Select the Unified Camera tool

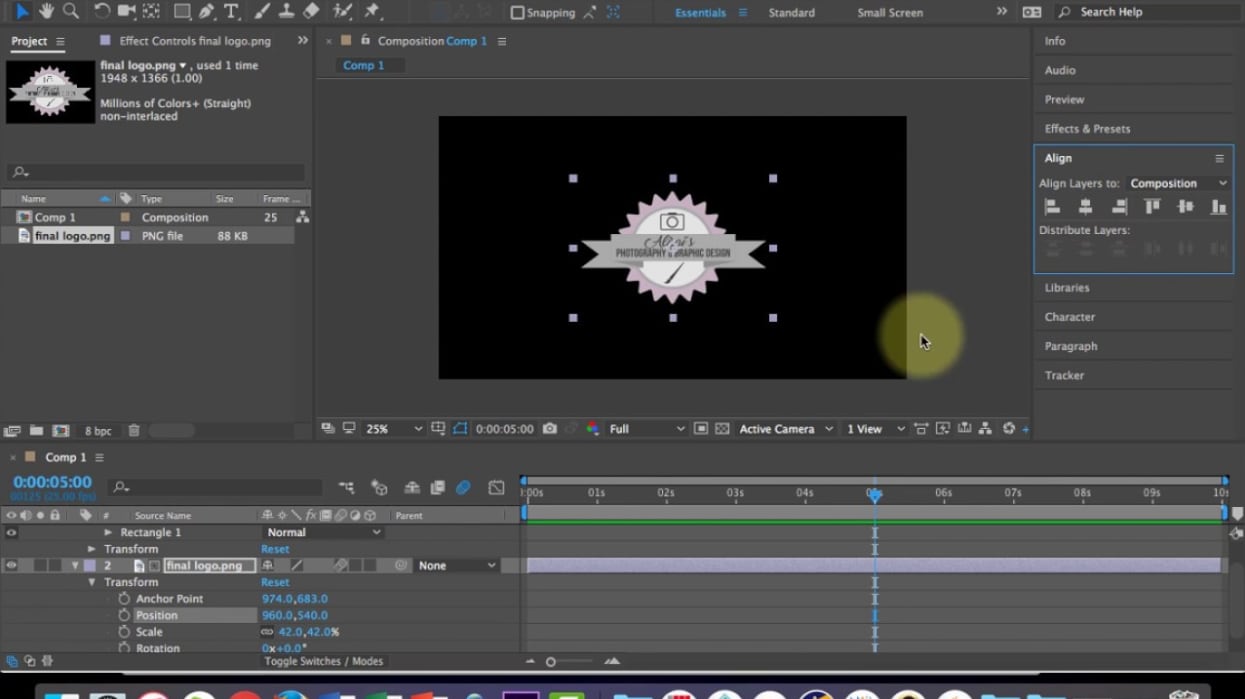click(x=127, y=12)
